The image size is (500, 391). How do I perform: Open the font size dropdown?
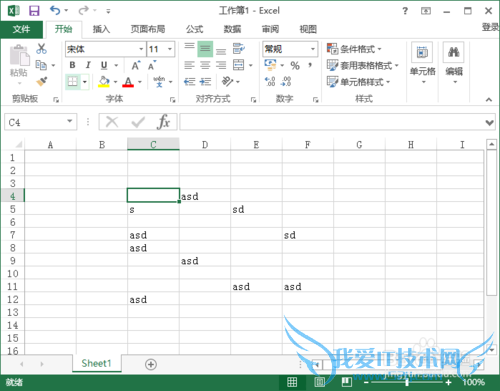tap(170, 49)
